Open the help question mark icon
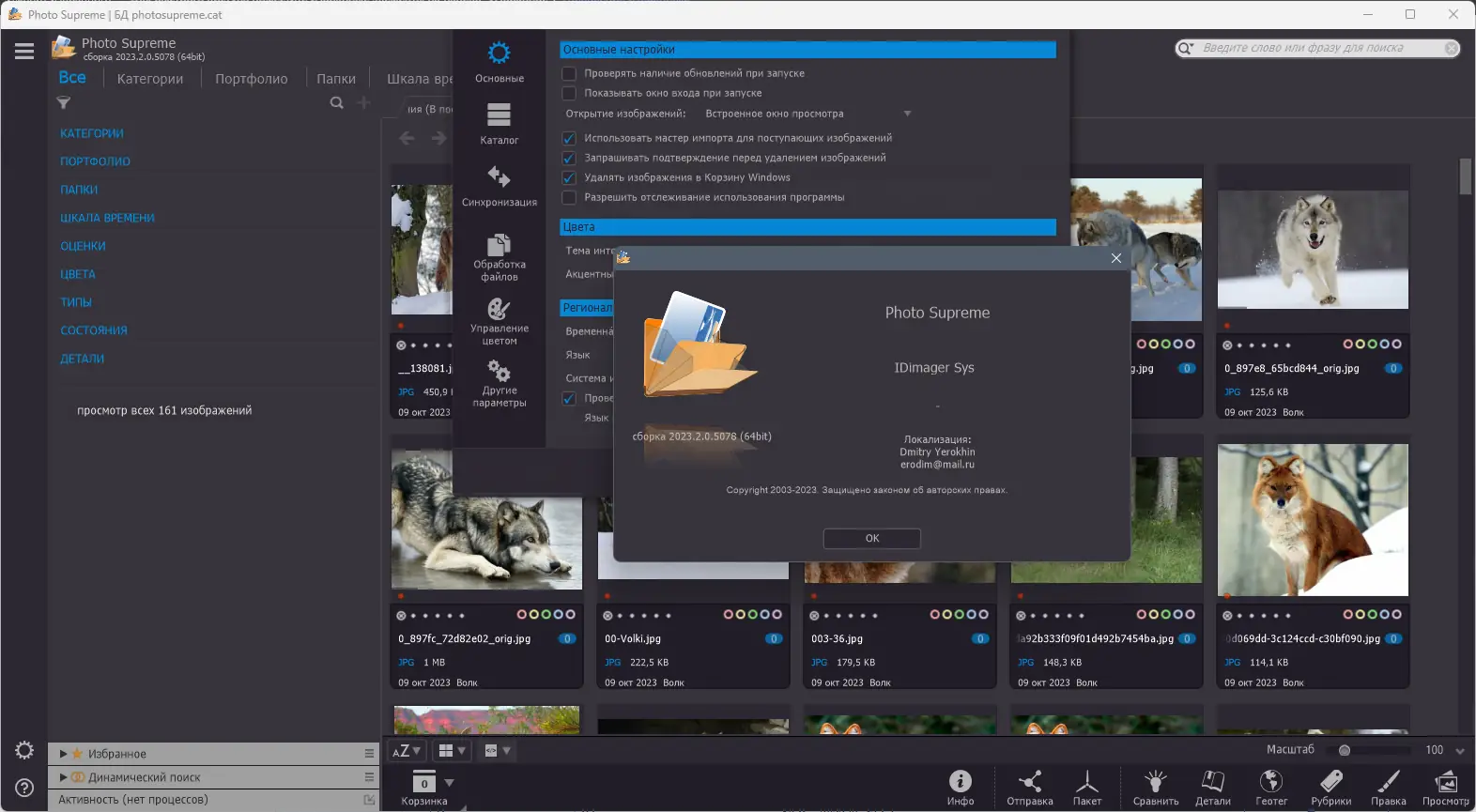 pyautogui.click(x=24, y=788)
